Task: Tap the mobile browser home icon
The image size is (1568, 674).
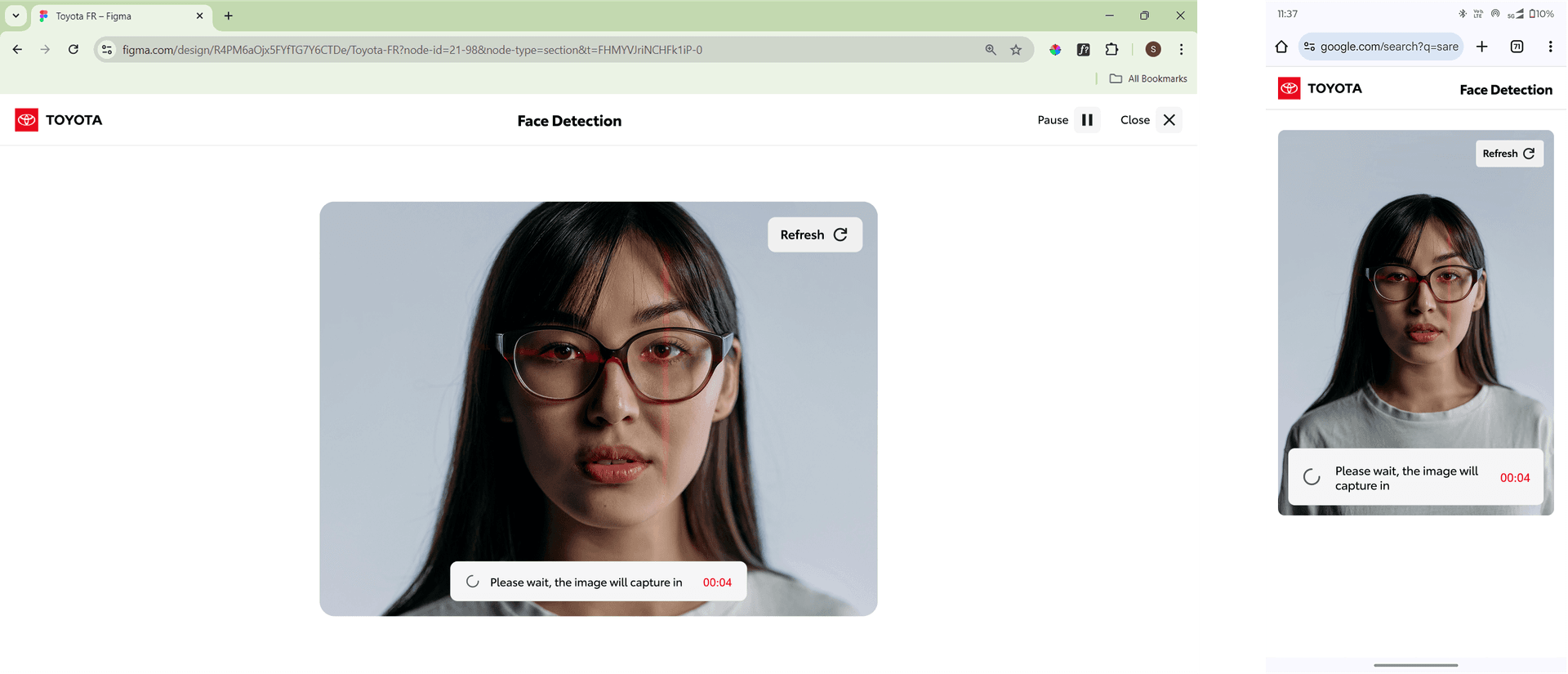Action: coord(1281,47)
